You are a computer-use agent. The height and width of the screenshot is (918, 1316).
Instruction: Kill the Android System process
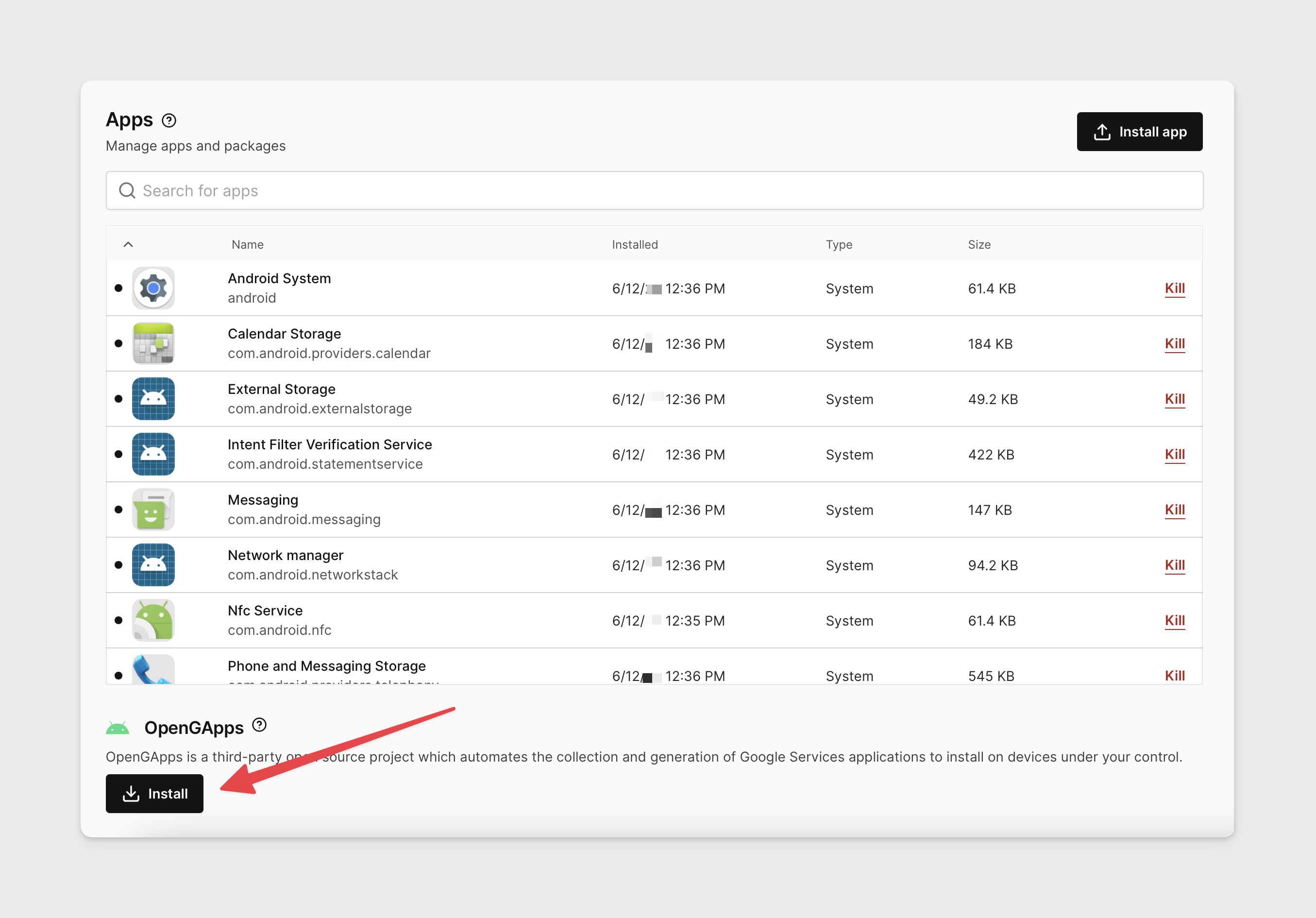click(x=1175, y=289)
